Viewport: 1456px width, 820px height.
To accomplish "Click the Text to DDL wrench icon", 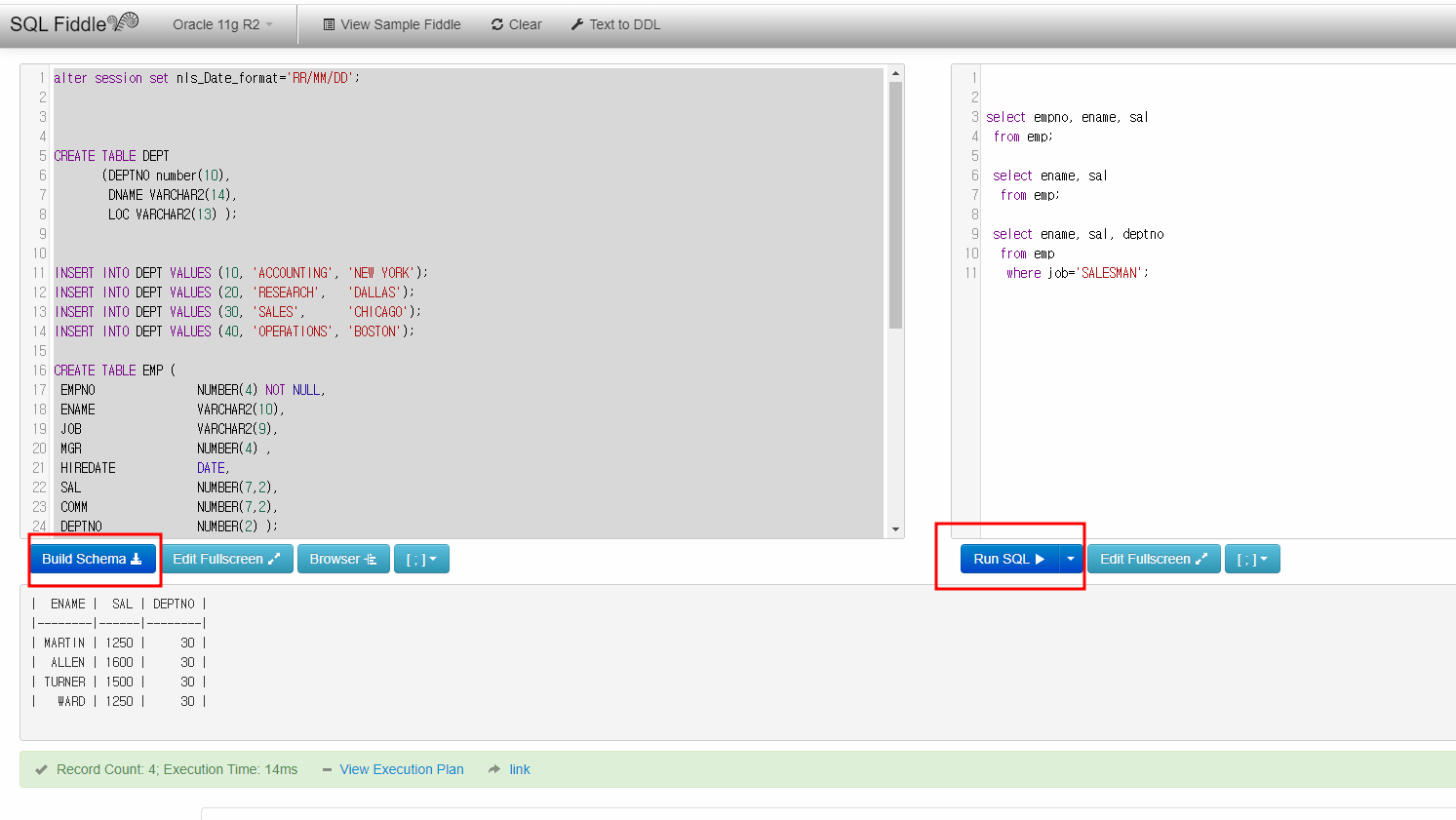I will (x=577, y=24).
